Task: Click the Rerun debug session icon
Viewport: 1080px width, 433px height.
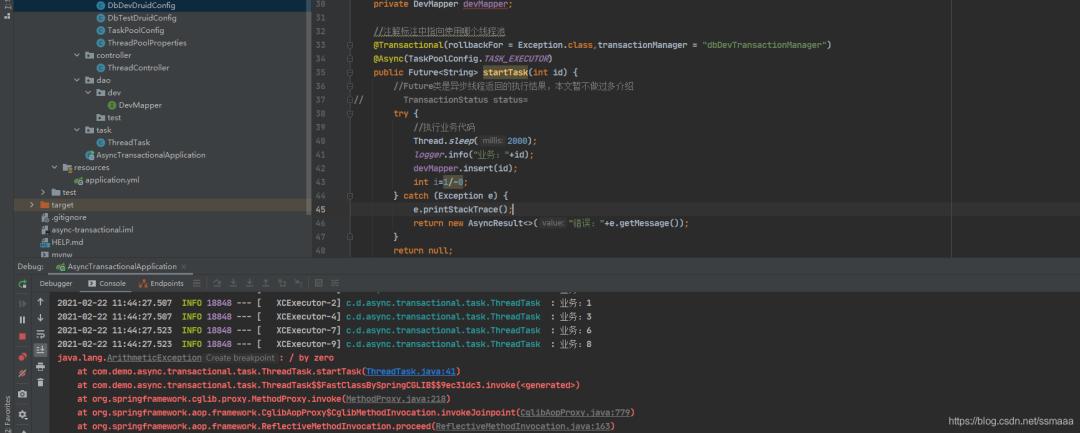Action: pos(22,284)
